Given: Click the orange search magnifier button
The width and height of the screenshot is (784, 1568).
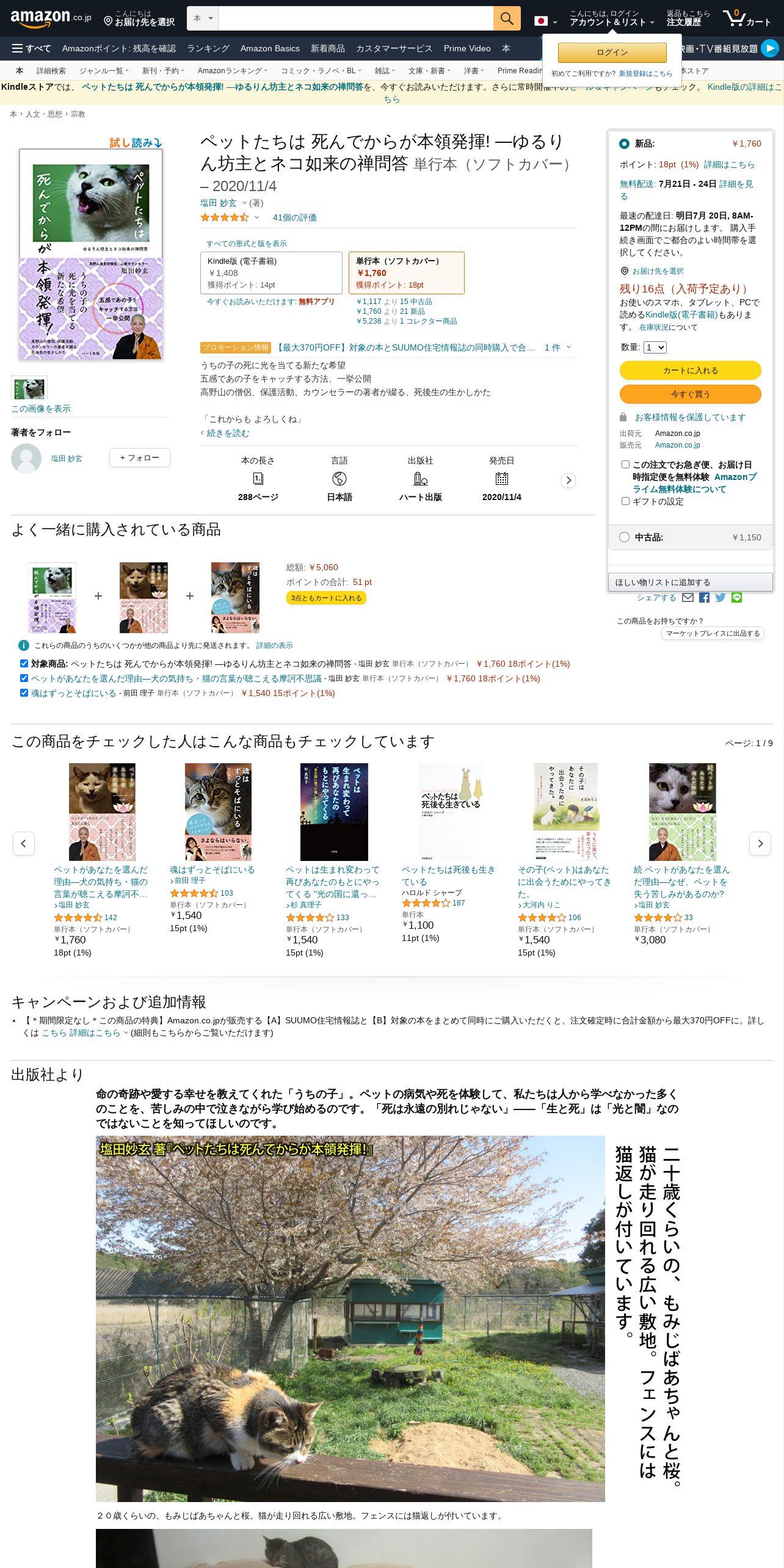Looking at the screenshot, I should click(507, 18).
